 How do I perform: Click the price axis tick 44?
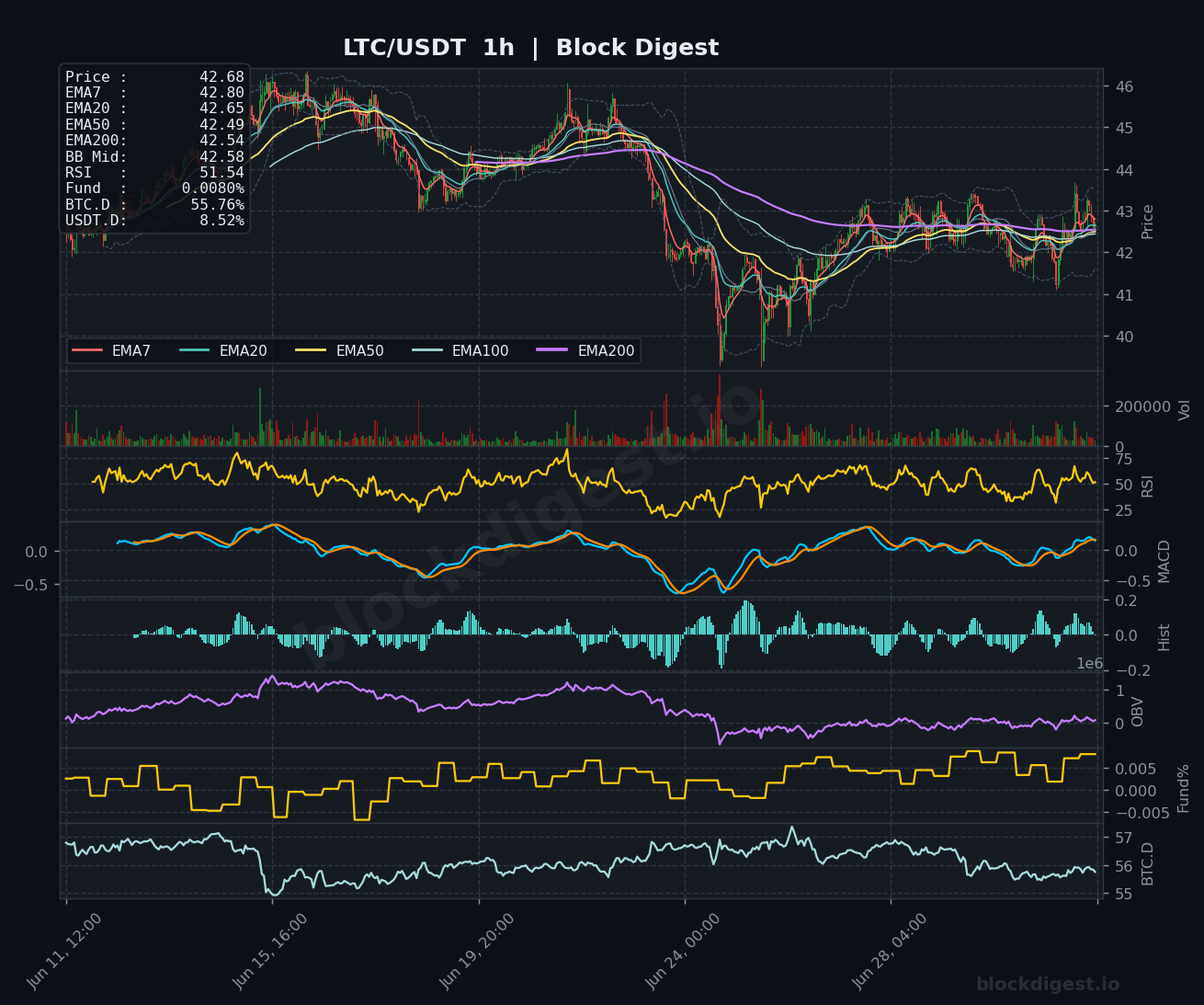[x=1124, y=170]
